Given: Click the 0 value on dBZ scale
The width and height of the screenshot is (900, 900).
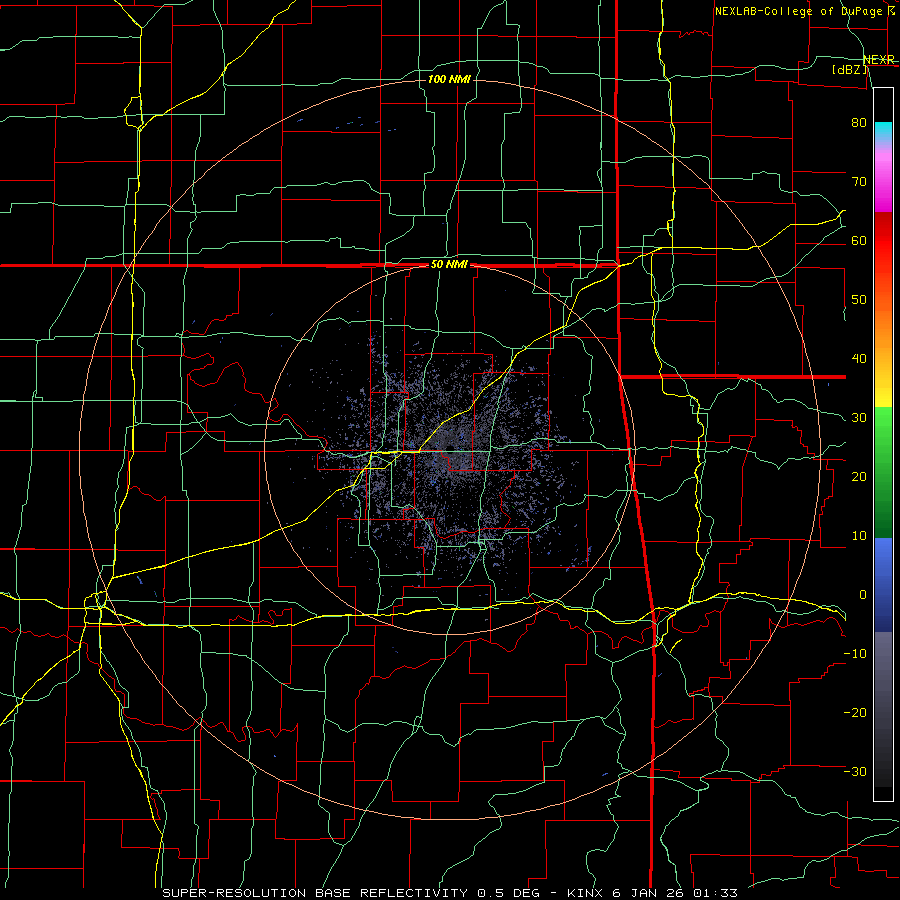Looking at the screenshot, I should (863, 595).
